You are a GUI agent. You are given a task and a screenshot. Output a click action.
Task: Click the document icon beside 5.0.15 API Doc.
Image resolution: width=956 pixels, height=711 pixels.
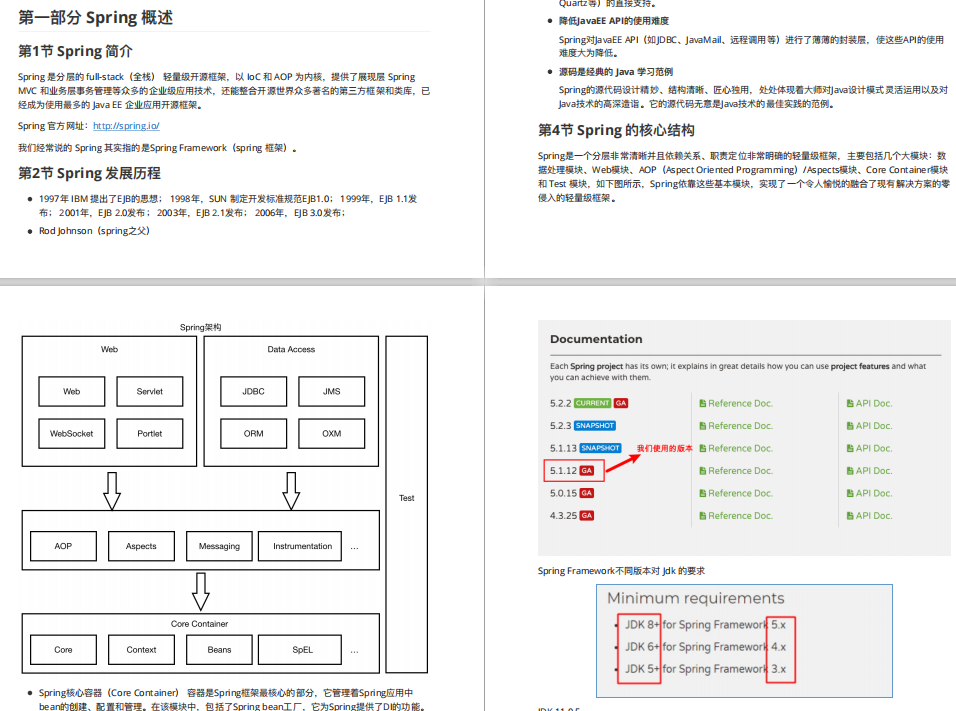[850, 493]
